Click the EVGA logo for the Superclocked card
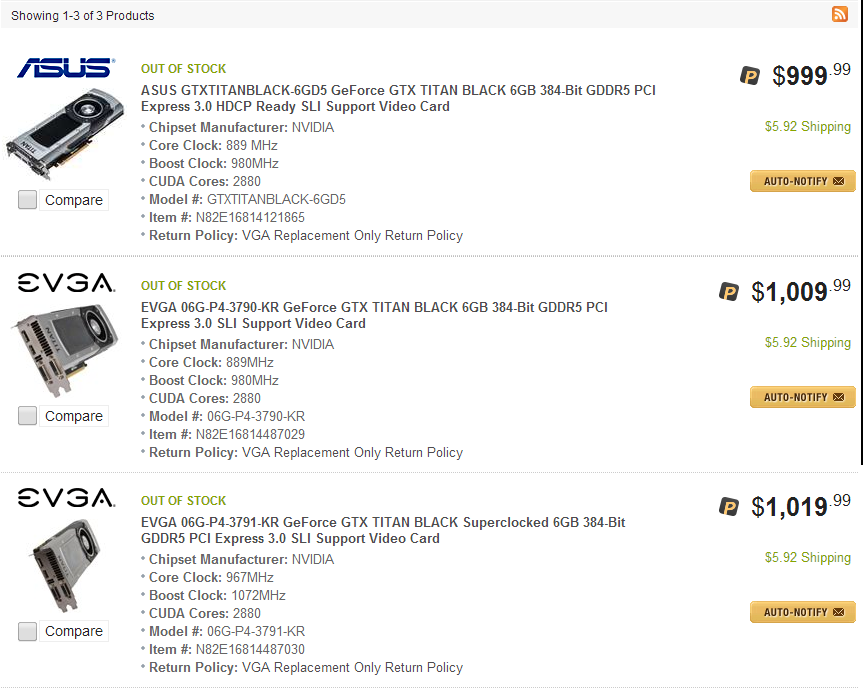The width and height of the screenshot is (863, 688). [x=66, y=498]
